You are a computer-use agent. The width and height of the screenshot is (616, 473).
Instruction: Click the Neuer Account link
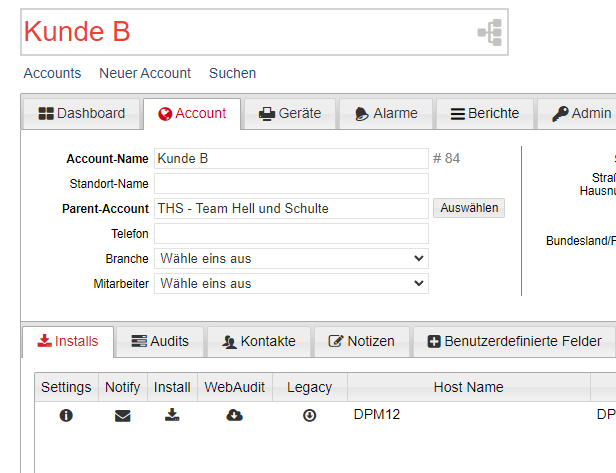coord(145,73)
